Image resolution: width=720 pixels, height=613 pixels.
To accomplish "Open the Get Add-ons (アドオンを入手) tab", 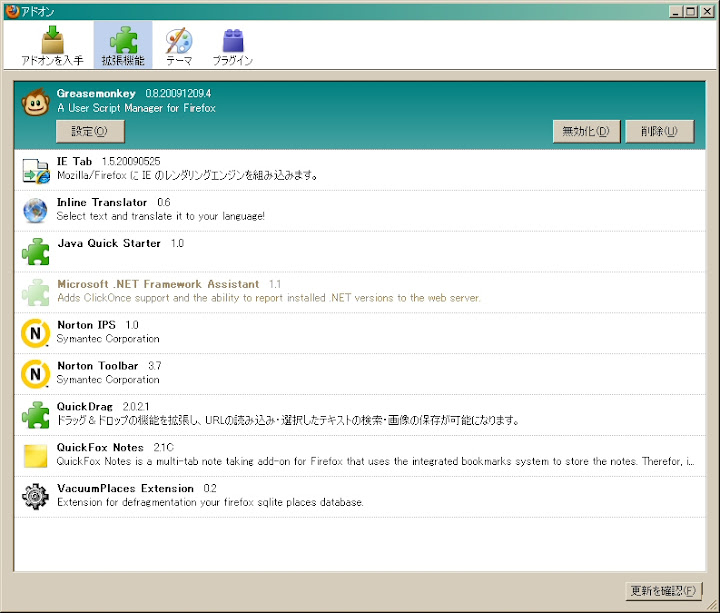I will pyautogui.click(x=52, y=45).
